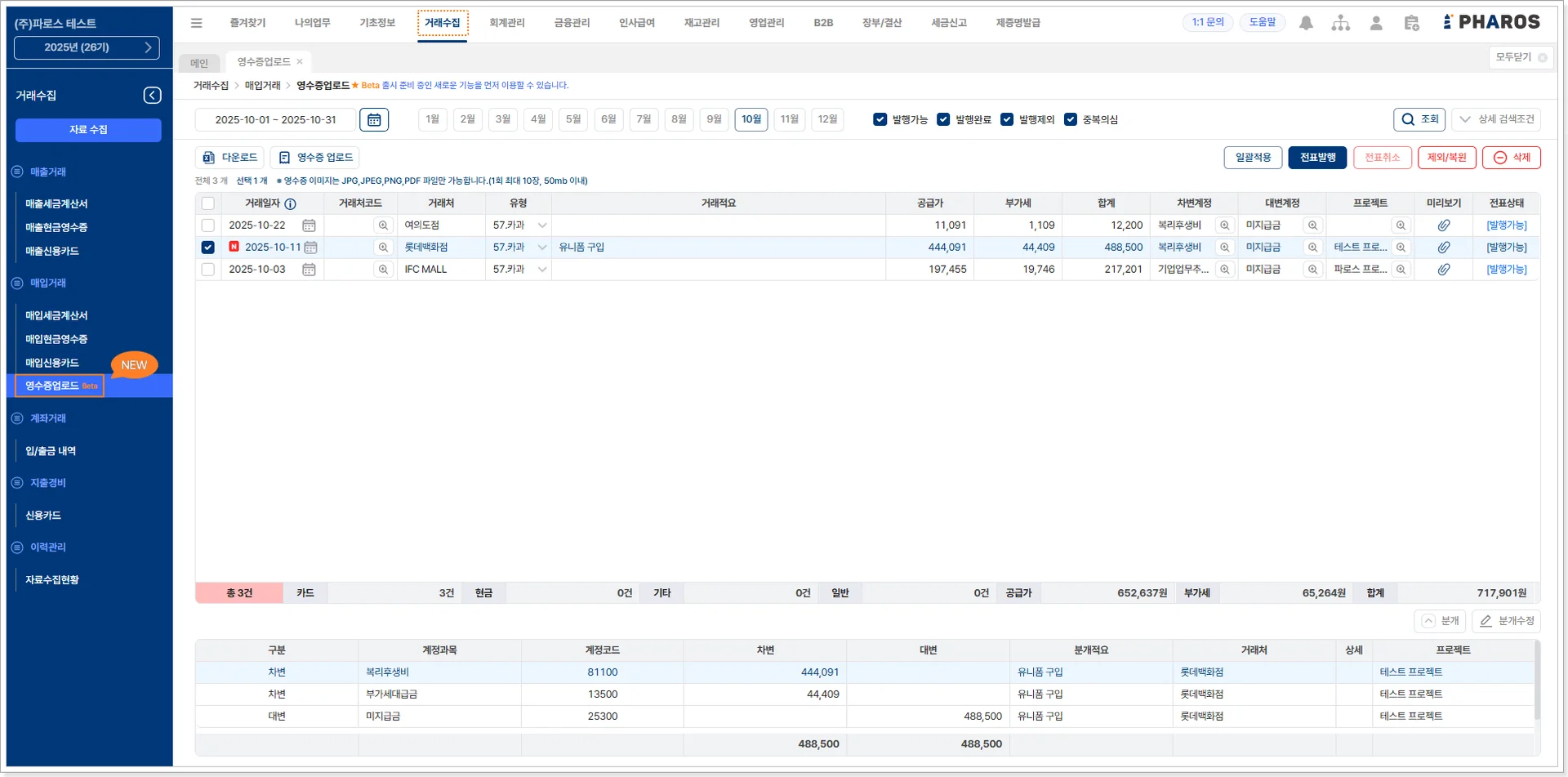Open the calendar date range picker

click(x=373, y=120)
